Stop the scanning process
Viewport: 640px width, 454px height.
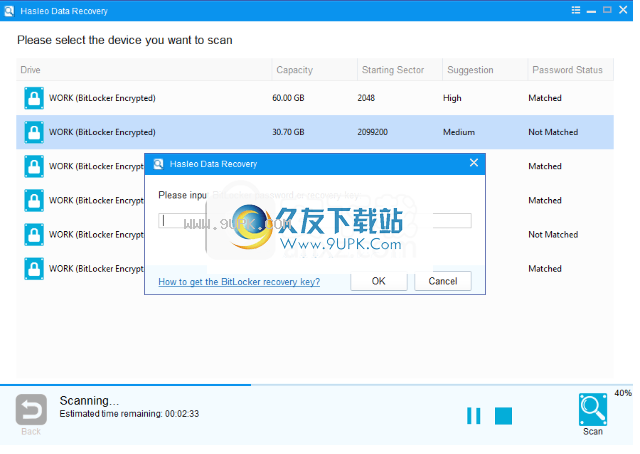503,416
